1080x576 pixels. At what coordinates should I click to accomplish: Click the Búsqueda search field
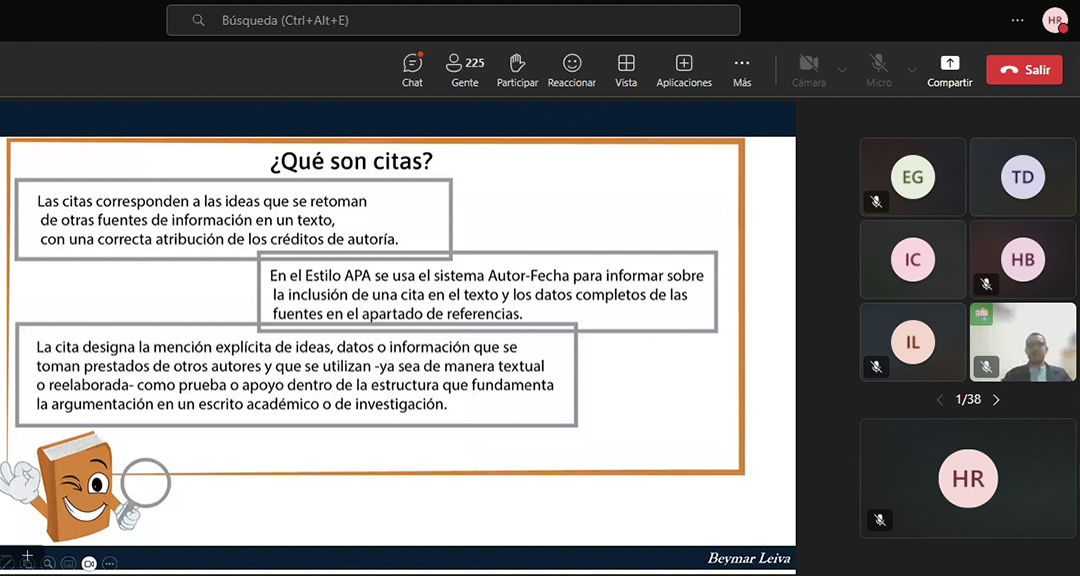(453, 20)
